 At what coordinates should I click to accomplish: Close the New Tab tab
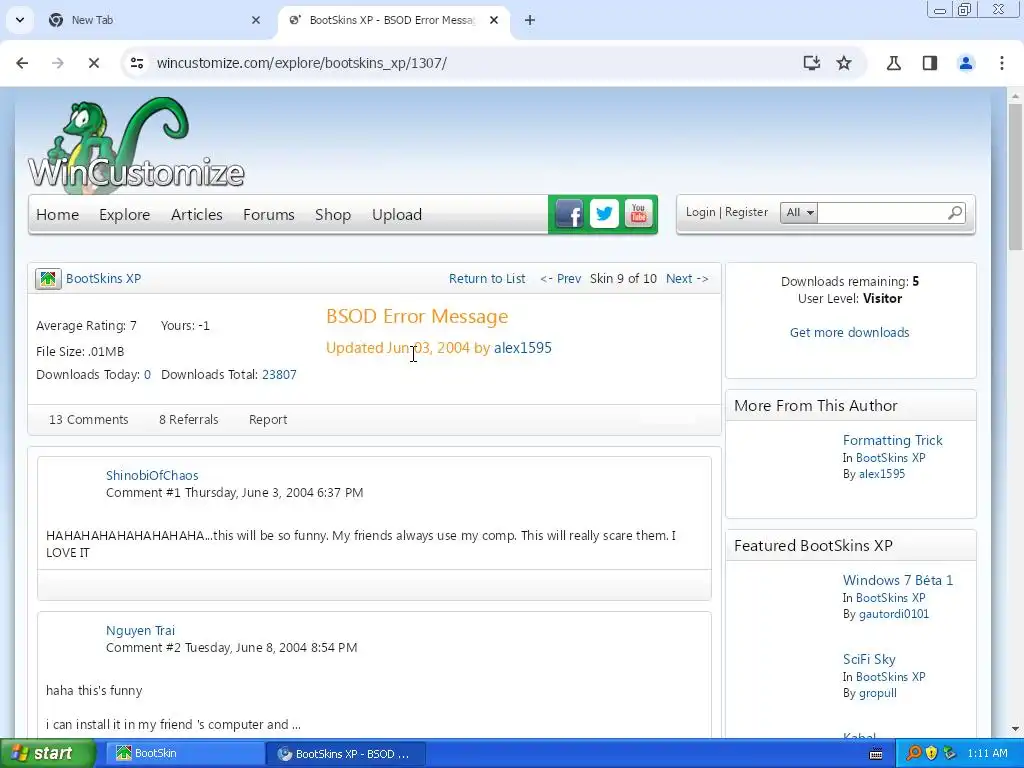[256, 20]
